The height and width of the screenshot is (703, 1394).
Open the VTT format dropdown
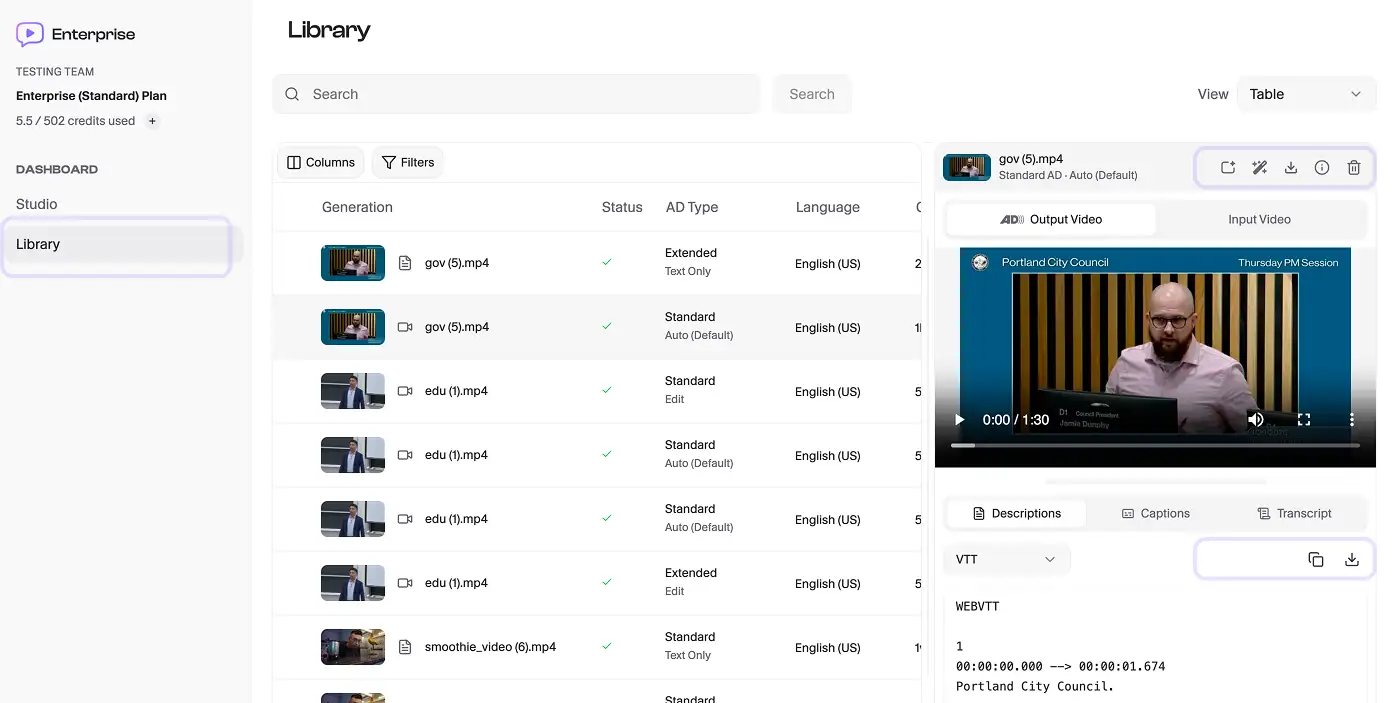(x=1006, y=559)
